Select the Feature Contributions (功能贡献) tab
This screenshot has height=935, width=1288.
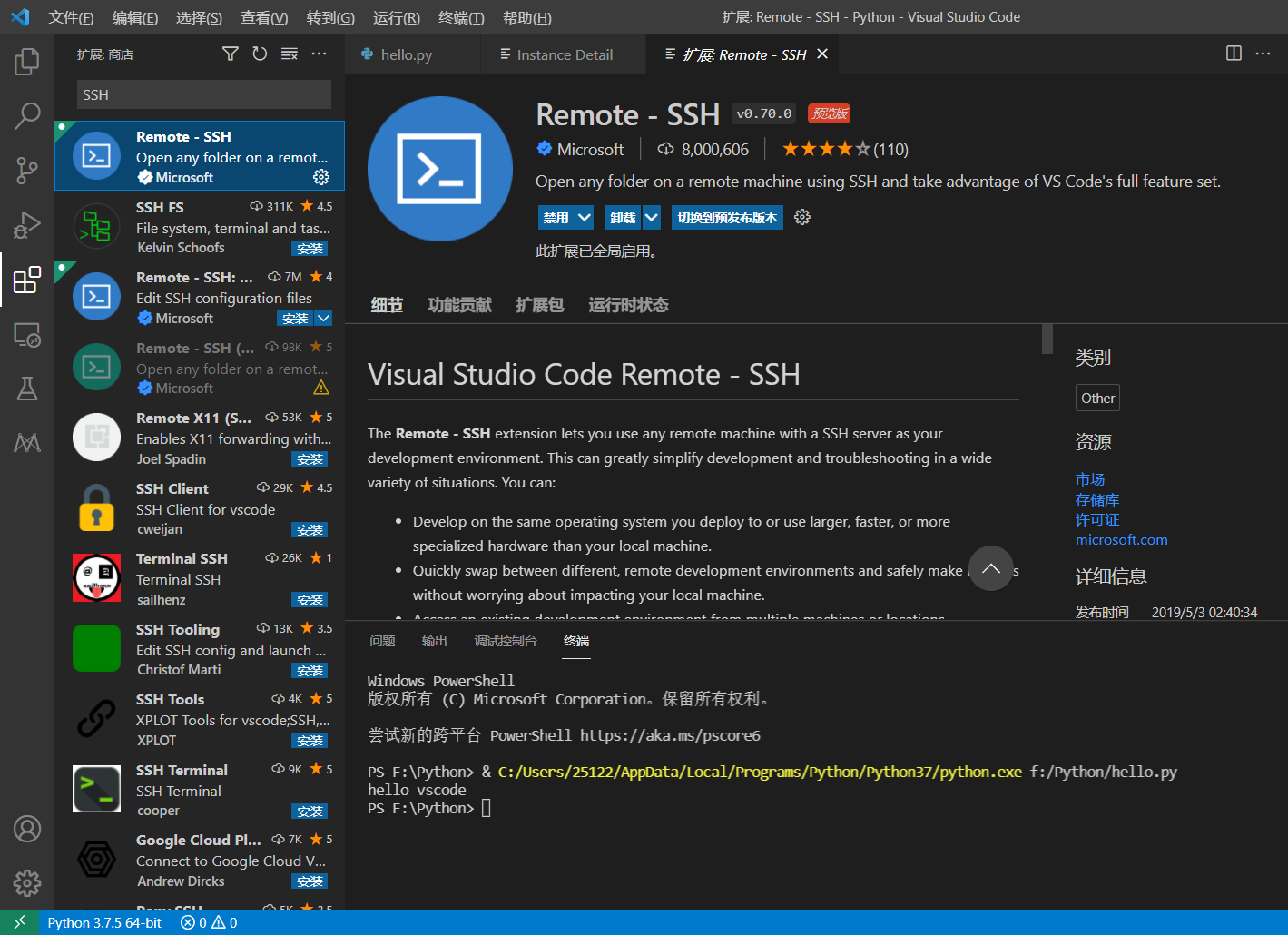[x=459, y=305]
